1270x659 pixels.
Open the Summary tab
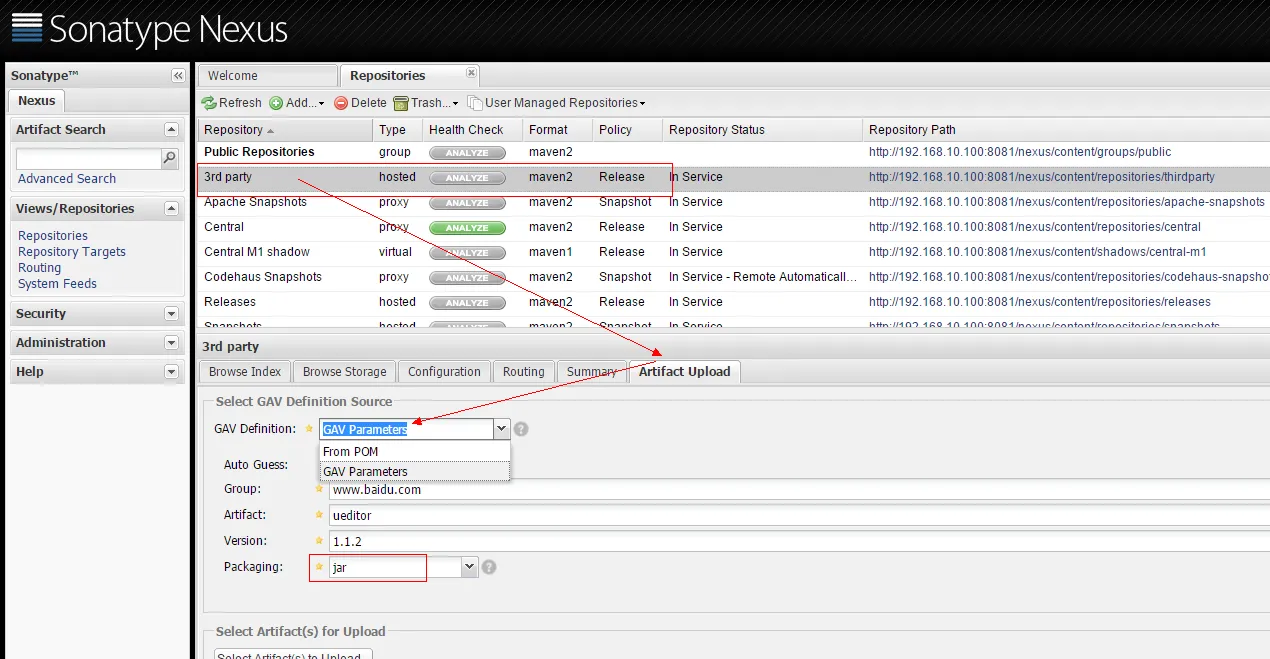point(591,372)
